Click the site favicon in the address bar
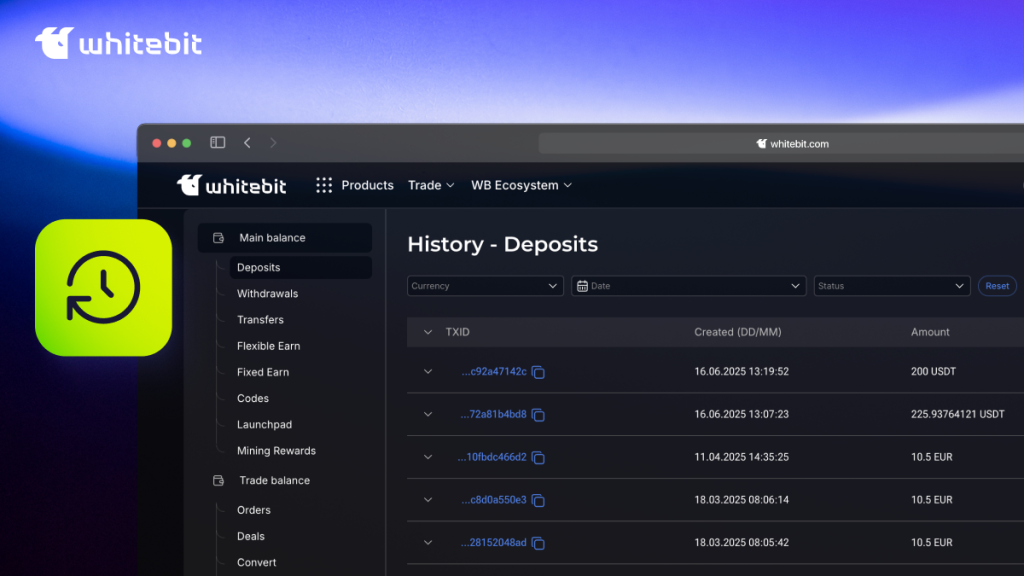 761,144
